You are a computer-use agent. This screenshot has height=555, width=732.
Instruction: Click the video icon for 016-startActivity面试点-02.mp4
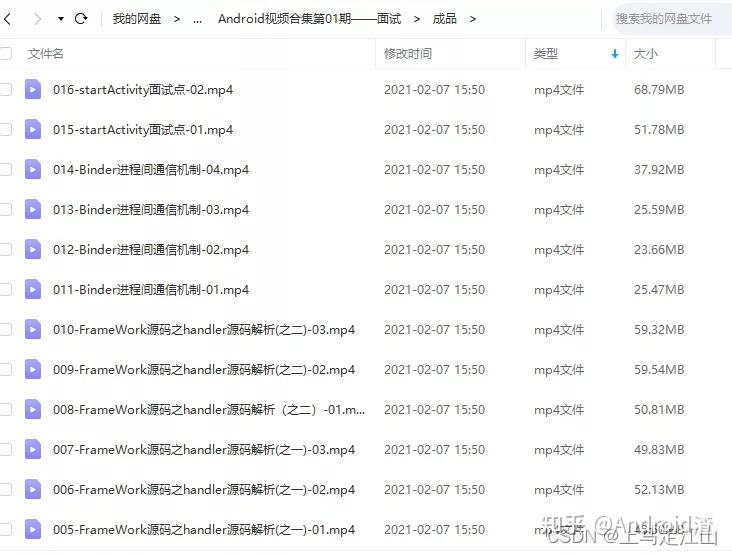click(33, 89)
